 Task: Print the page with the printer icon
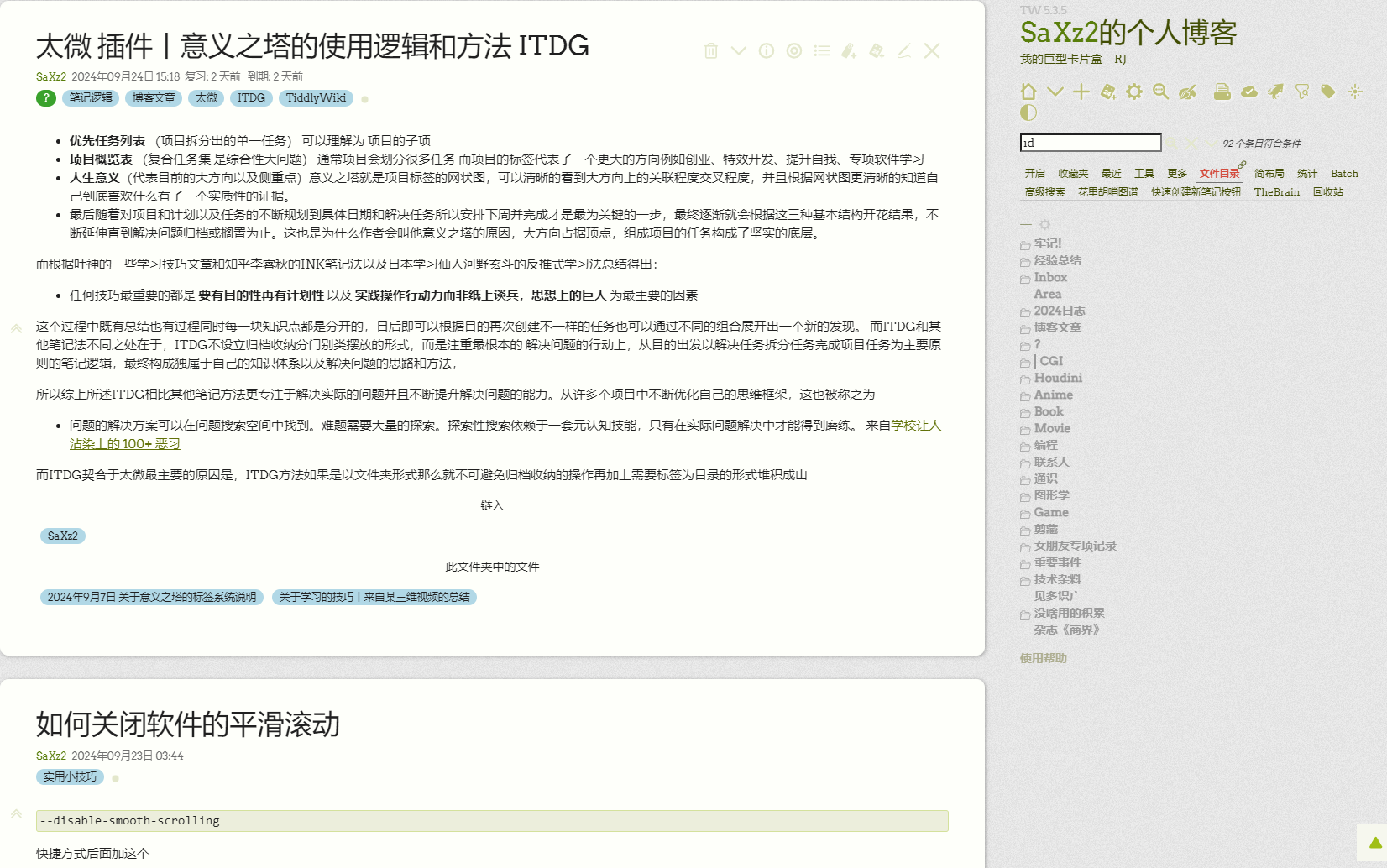click(1222, 92)
